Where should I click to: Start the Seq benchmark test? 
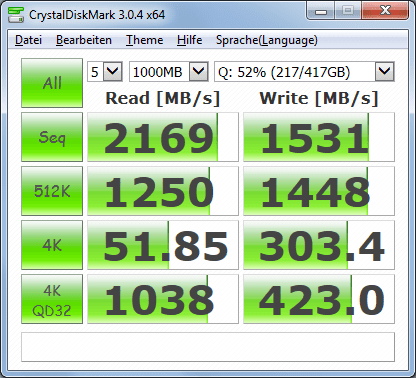[52, 137]
